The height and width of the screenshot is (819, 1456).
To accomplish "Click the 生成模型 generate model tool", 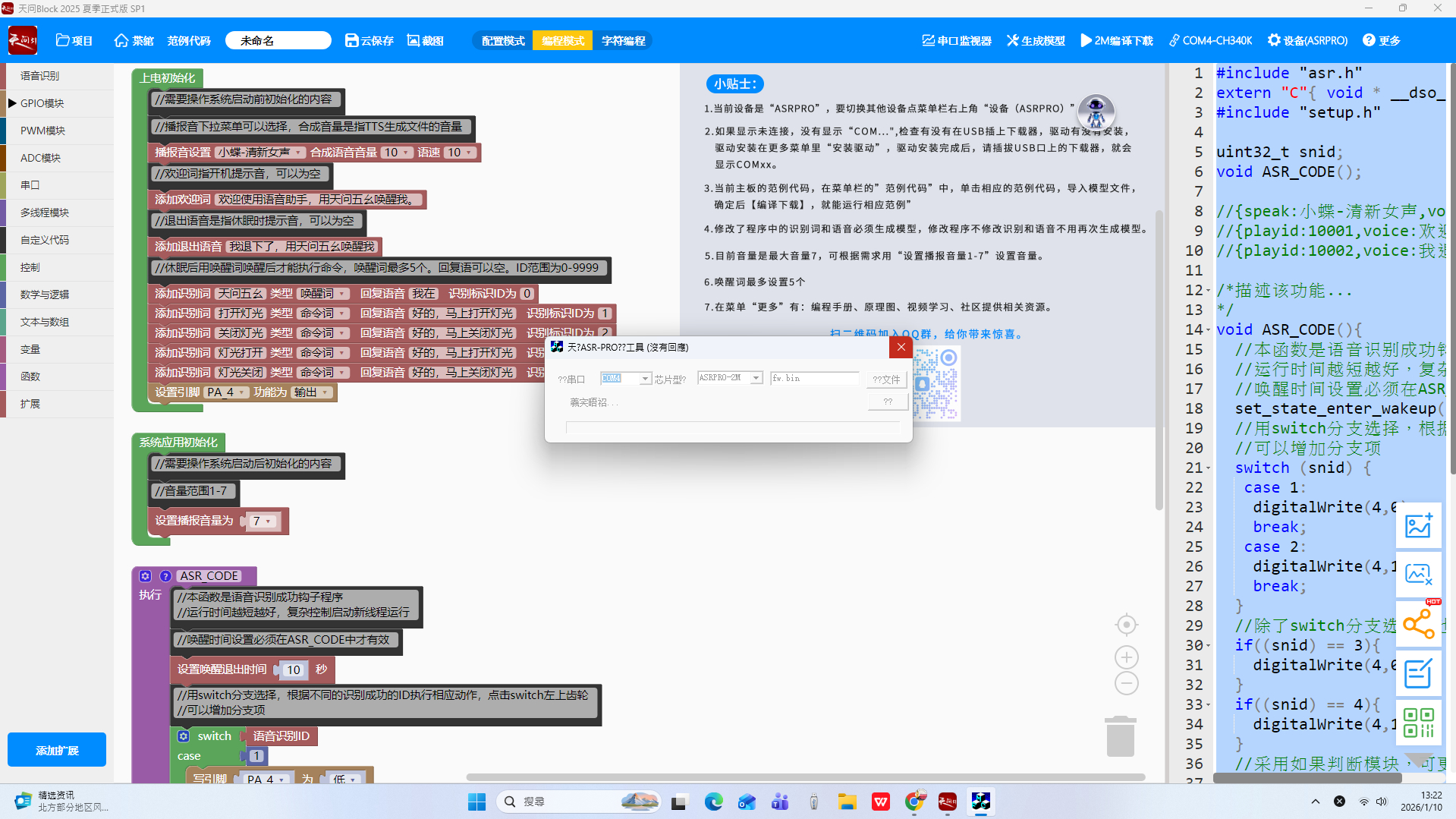I will pos(1036,41).
